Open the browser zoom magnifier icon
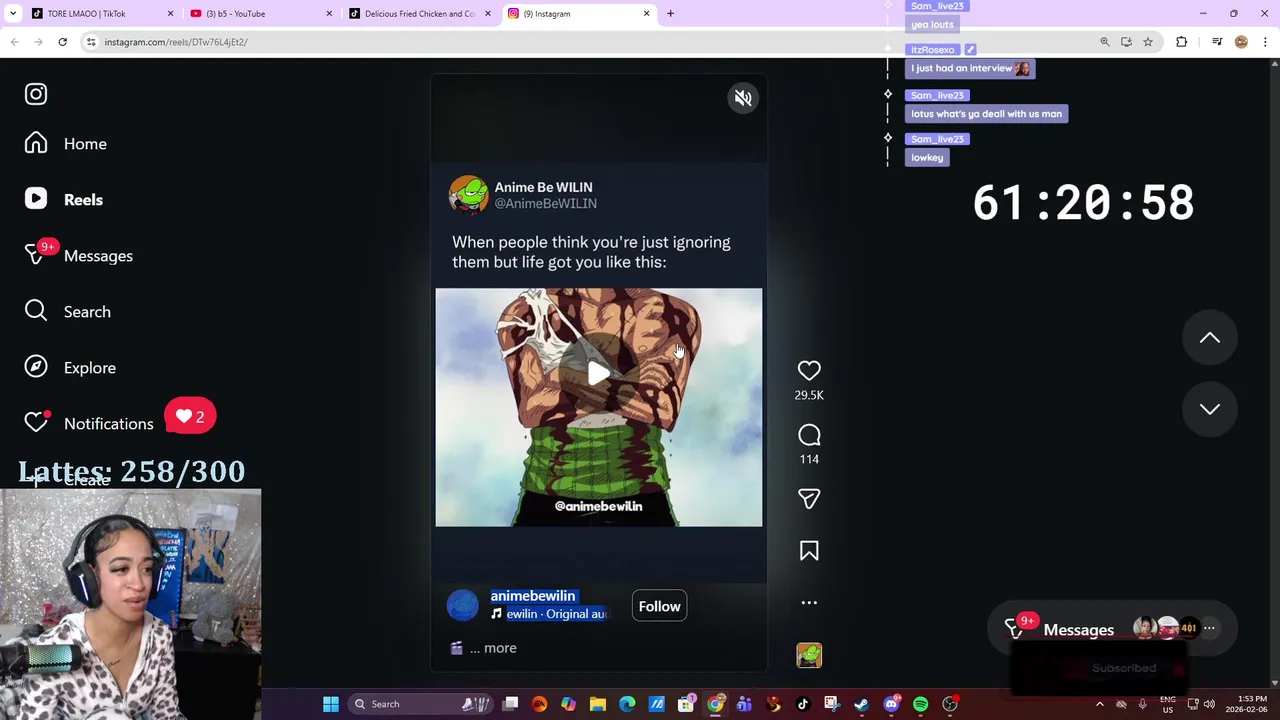 1105,42
